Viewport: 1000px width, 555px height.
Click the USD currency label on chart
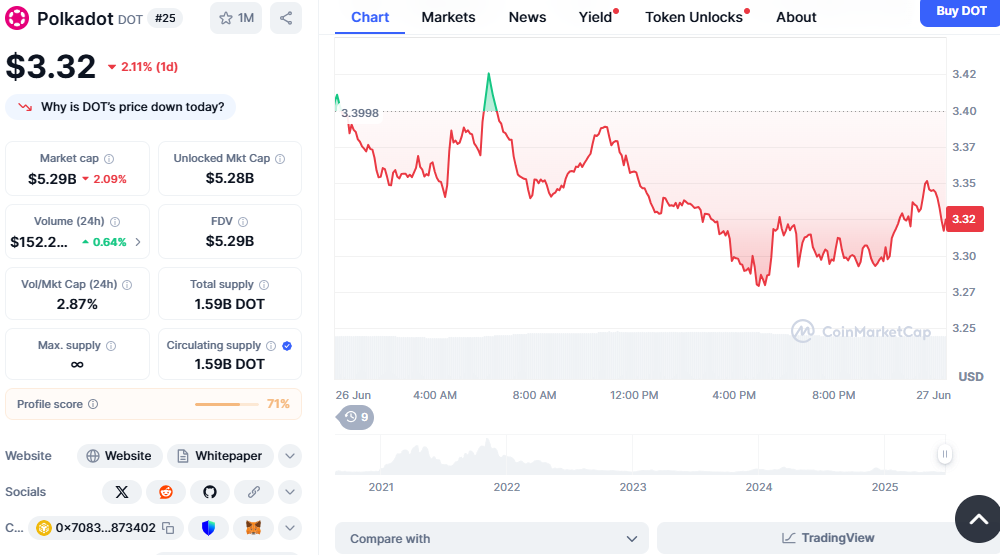point(971,377)
